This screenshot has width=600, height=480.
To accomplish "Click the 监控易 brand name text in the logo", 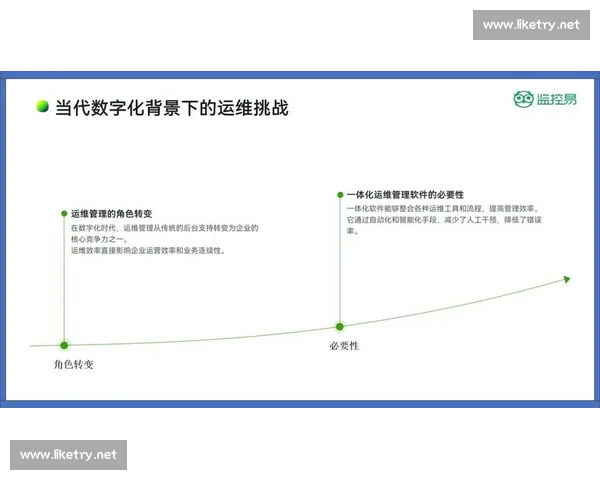I will 557,99.
